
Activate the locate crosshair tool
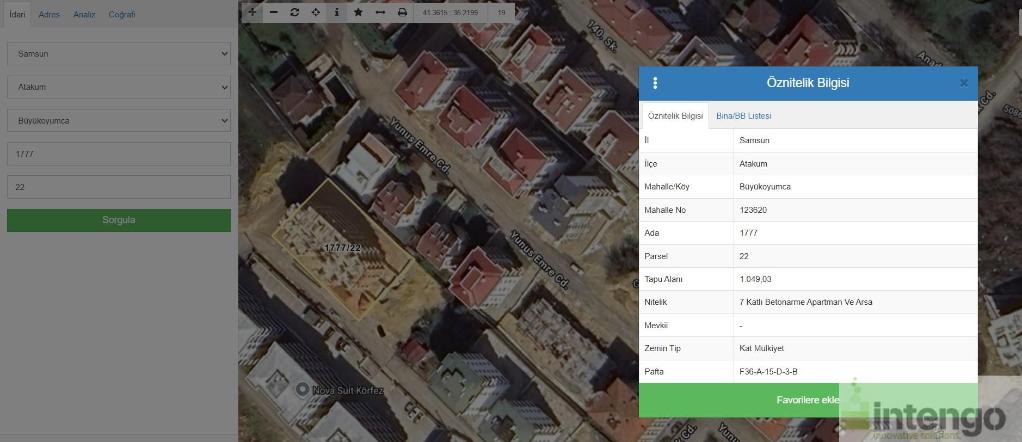[315, 12]
